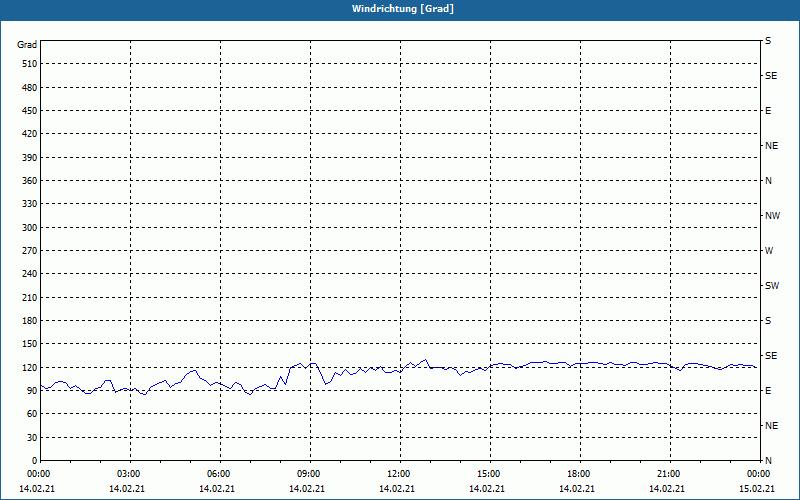Image resolution: width=800 pixels, height=500 pixels.
Task: Select the "NE" compass label at 30 level
Action: point(772,426)
